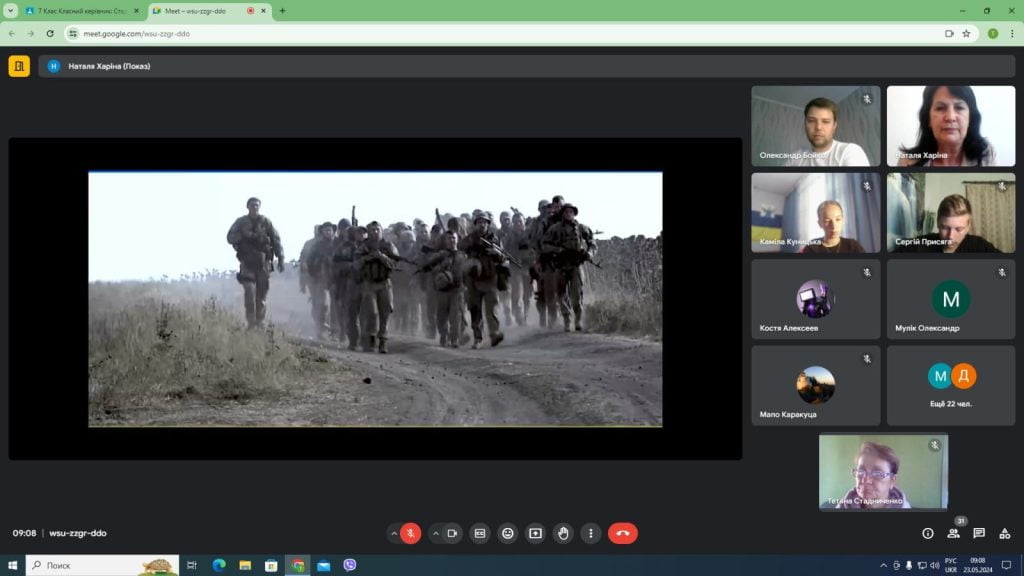Image resolution: width=1024 pixels, height=576 pixels.
Task: Click the Наталя Харіна (Показ) presentation label
Action: tap(109, 66)
